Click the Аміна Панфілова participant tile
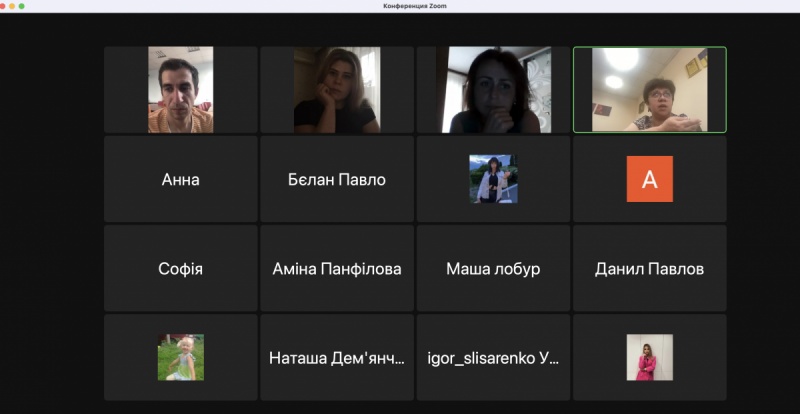Viewport: 800px width, 414px height. pyautogui.click(x=337, y=269)
